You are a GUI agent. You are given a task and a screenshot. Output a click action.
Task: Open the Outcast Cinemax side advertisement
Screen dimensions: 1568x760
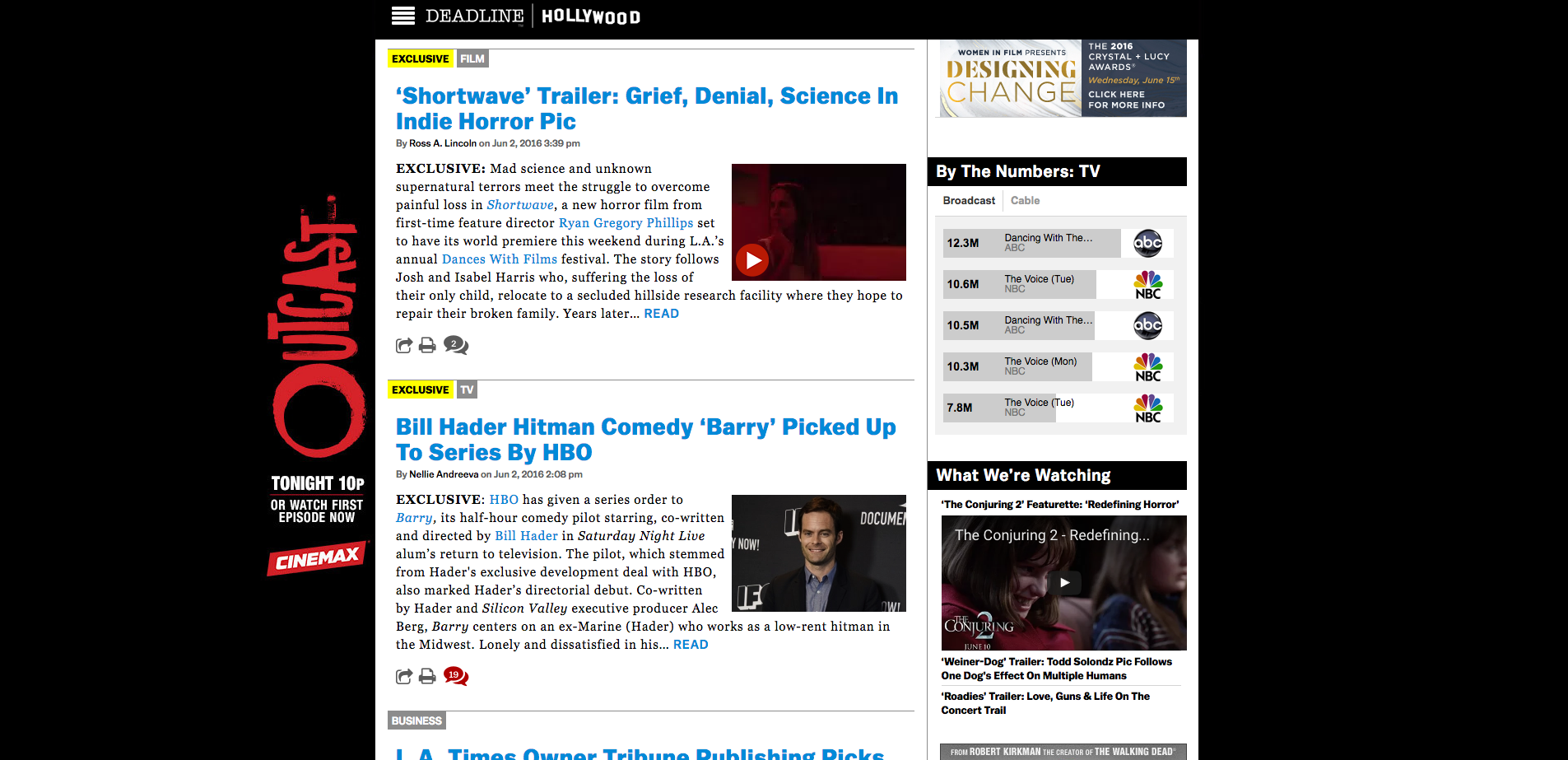(x=317, y=385)
